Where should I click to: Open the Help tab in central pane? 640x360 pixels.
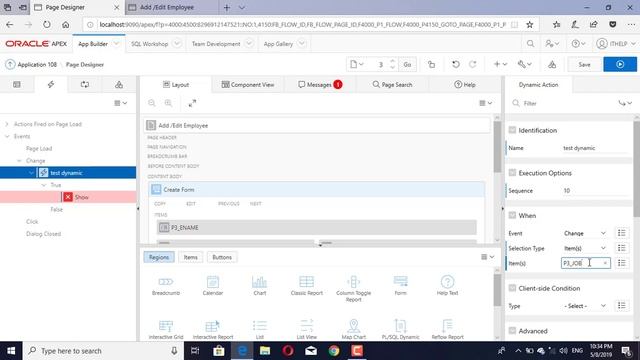click(464, 84)
